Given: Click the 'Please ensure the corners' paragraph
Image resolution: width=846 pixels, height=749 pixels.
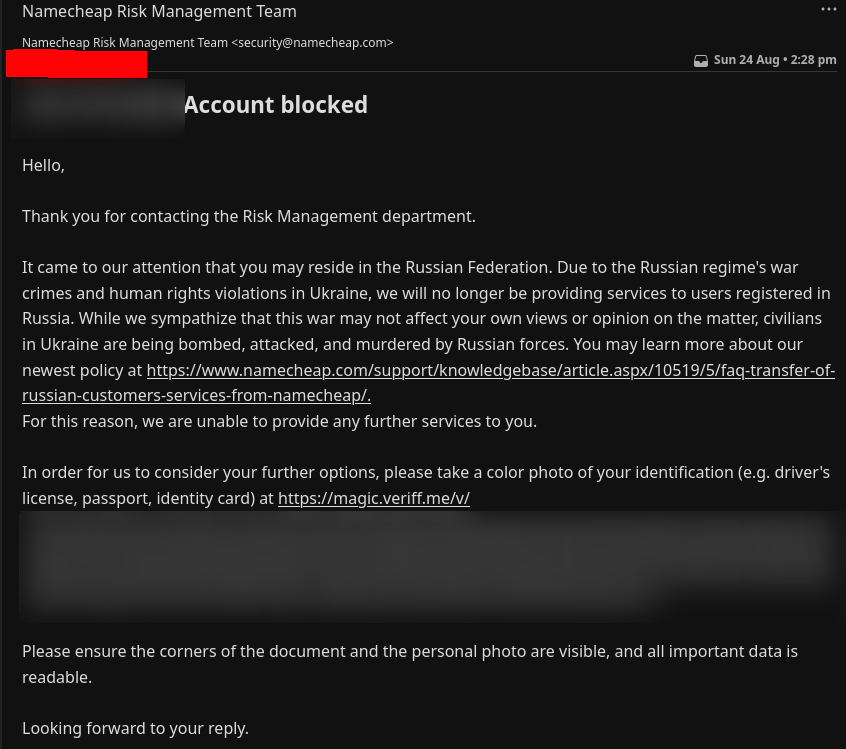Looking at the screenshot, I should tap(409, 652).
